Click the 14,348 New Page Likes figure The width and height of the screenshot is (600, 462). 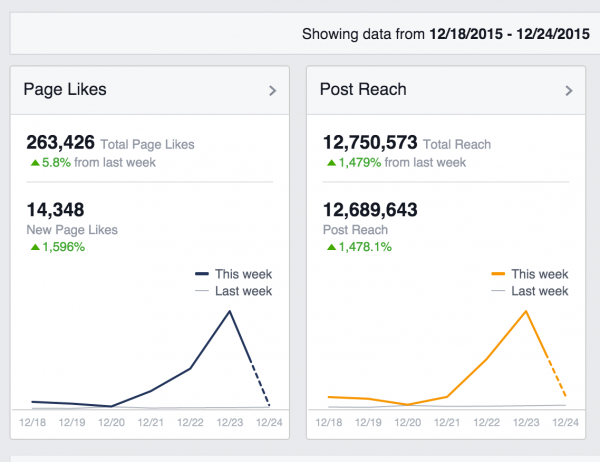click(53, 210)
